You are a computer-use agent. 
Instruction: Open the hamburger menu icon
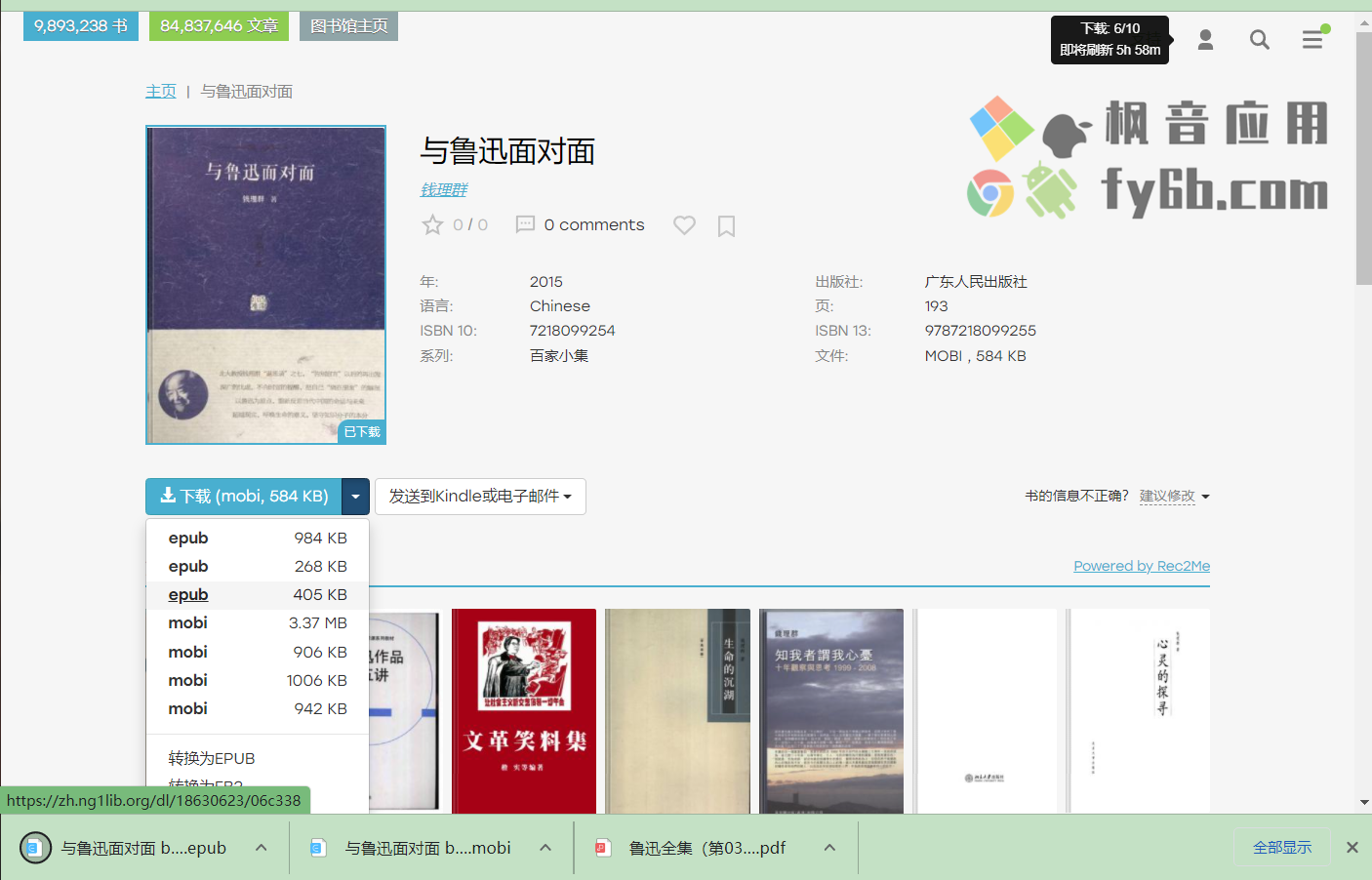[x=1312, y=39]
